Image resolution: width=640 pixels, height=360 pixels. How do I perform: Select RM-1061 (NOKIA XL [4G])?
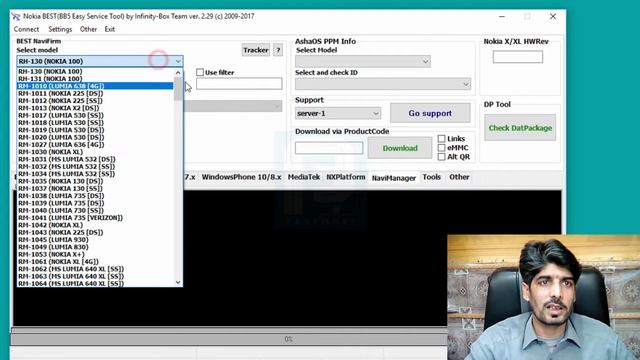click(x=95, y=262)
